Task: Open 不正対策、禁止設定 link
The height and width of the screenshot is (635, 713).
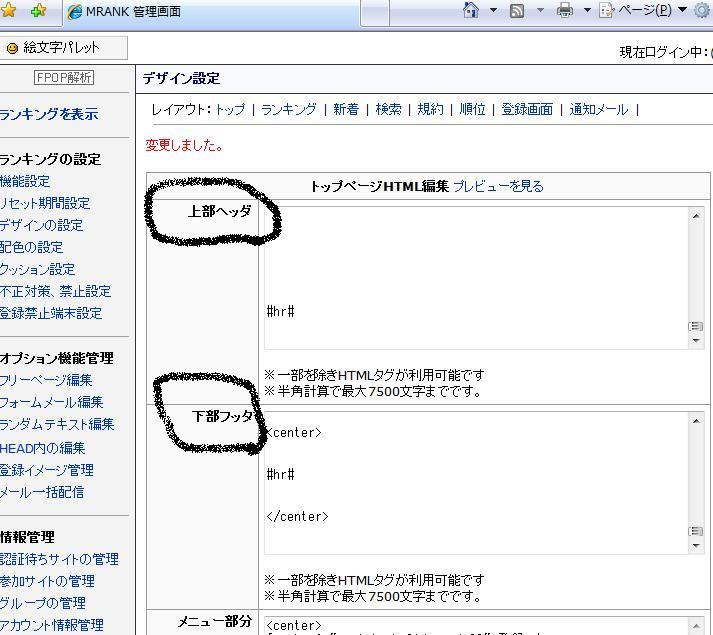Action: click(55, 291)
